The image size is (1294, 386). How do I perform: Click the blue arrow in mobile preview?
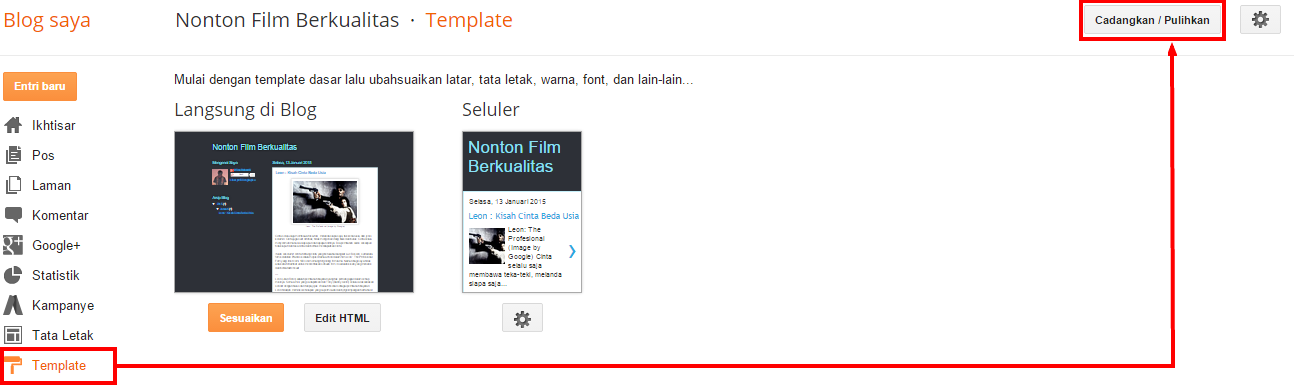[x=572, y=251]
